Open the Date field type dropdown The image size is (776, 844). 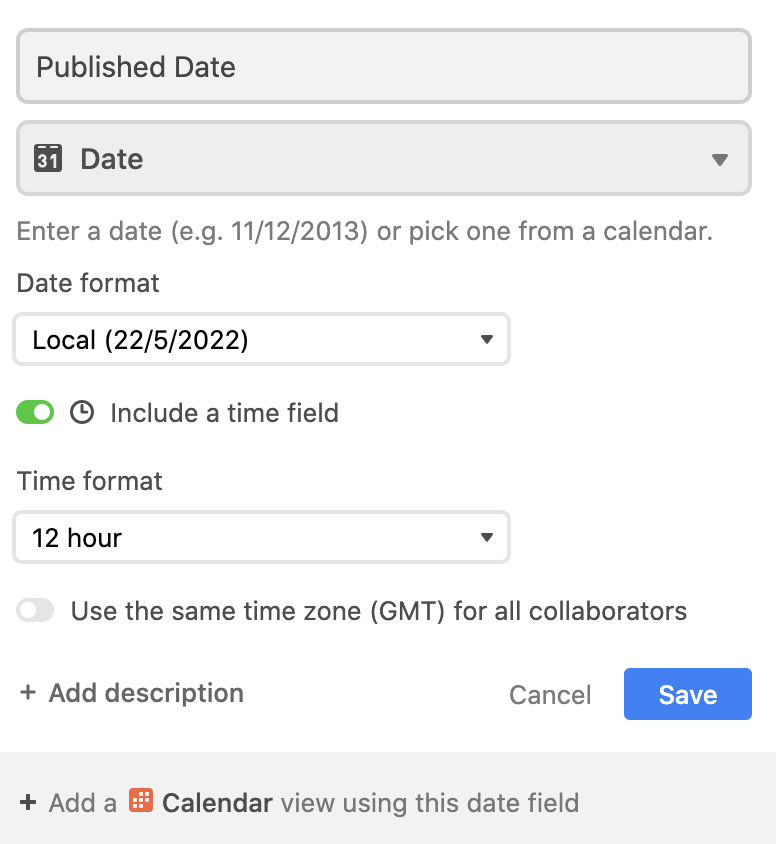[384, 158]
